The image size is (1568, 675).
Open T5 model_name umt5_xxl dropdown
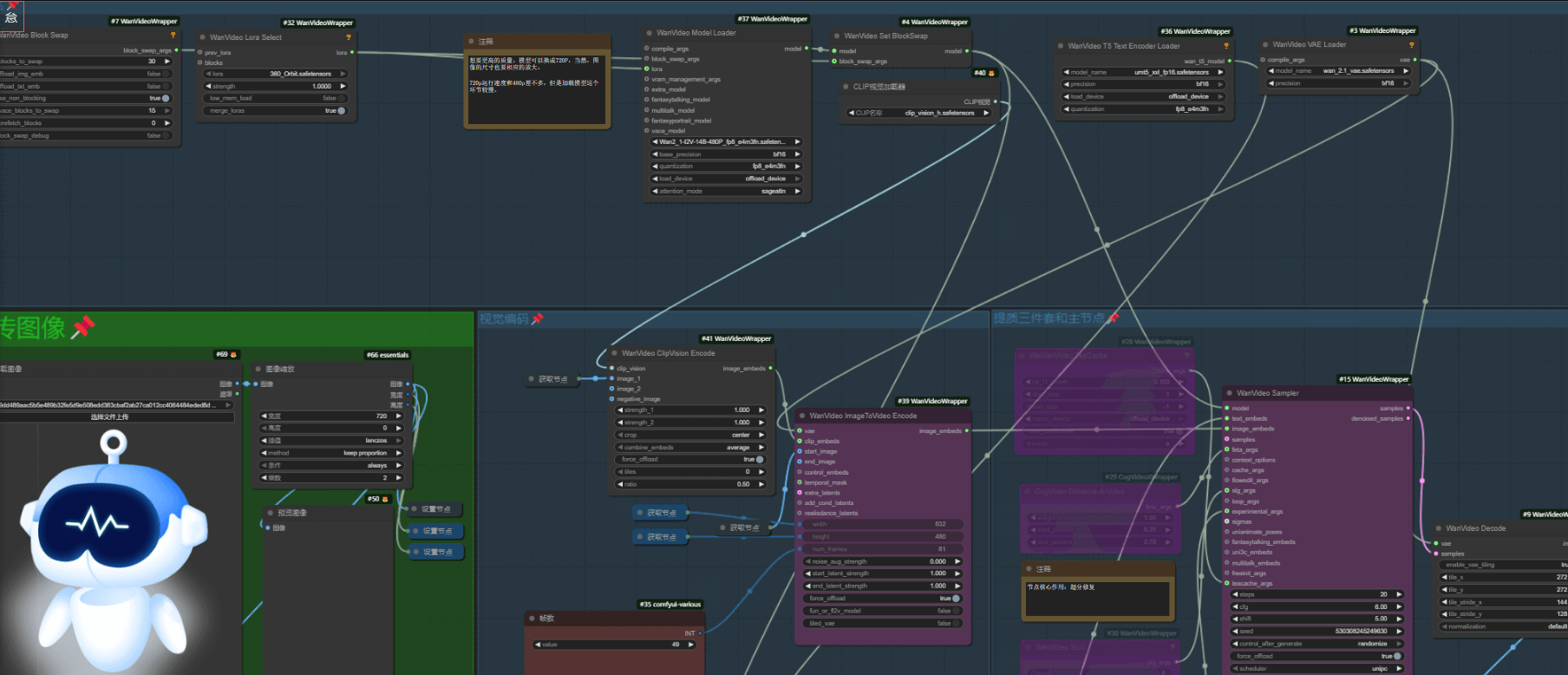coord(1143,72)
